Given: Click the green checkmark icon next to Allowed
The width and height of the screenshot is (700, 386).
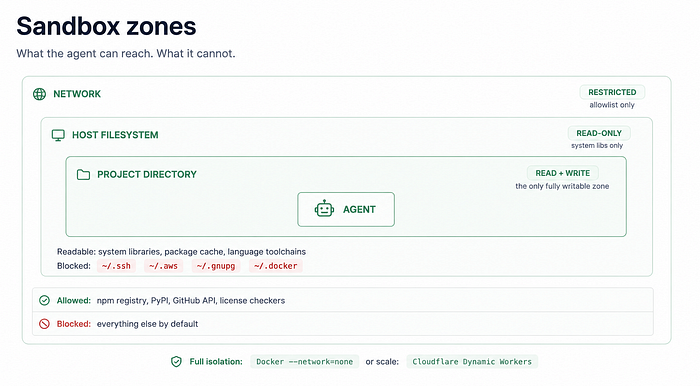Looking at the screenshot, I should click(x=44, y=300).
